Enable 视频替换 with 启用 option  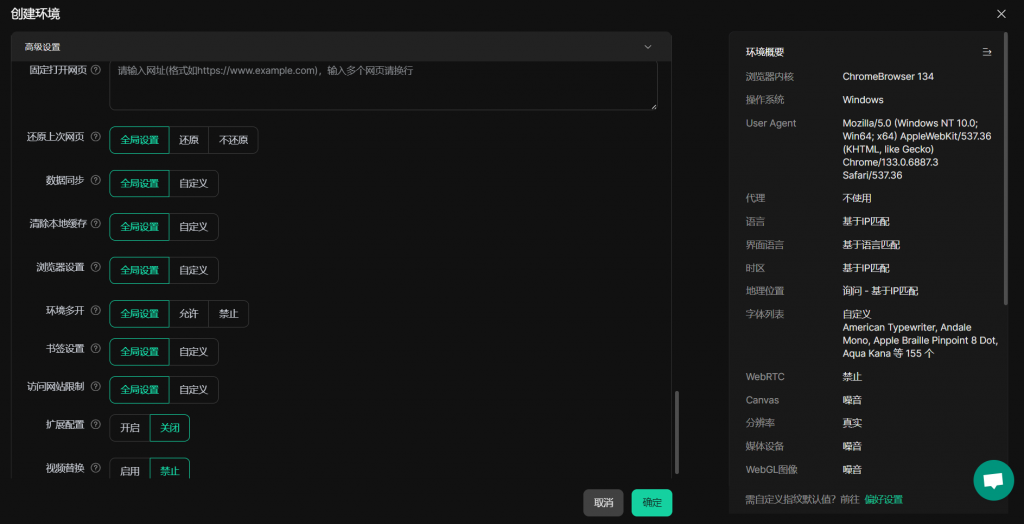tap(130, 471)
